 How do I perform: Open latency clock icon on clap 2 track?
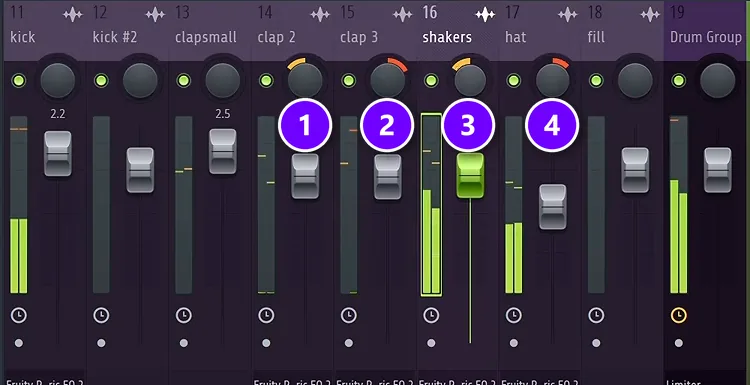point(266,315)
